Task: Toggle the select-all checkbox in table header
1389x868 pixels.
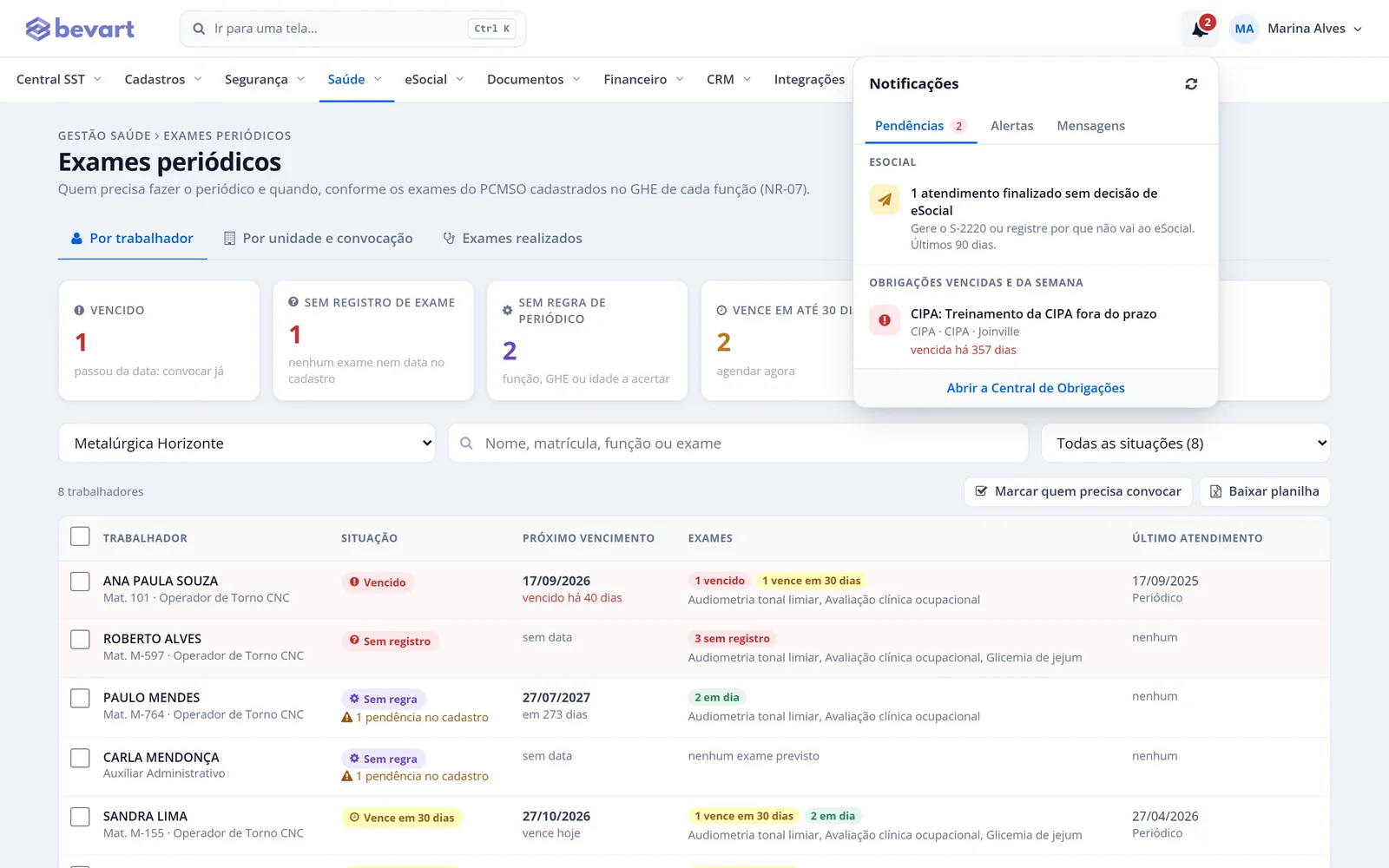Action: [x=80, y=536]
